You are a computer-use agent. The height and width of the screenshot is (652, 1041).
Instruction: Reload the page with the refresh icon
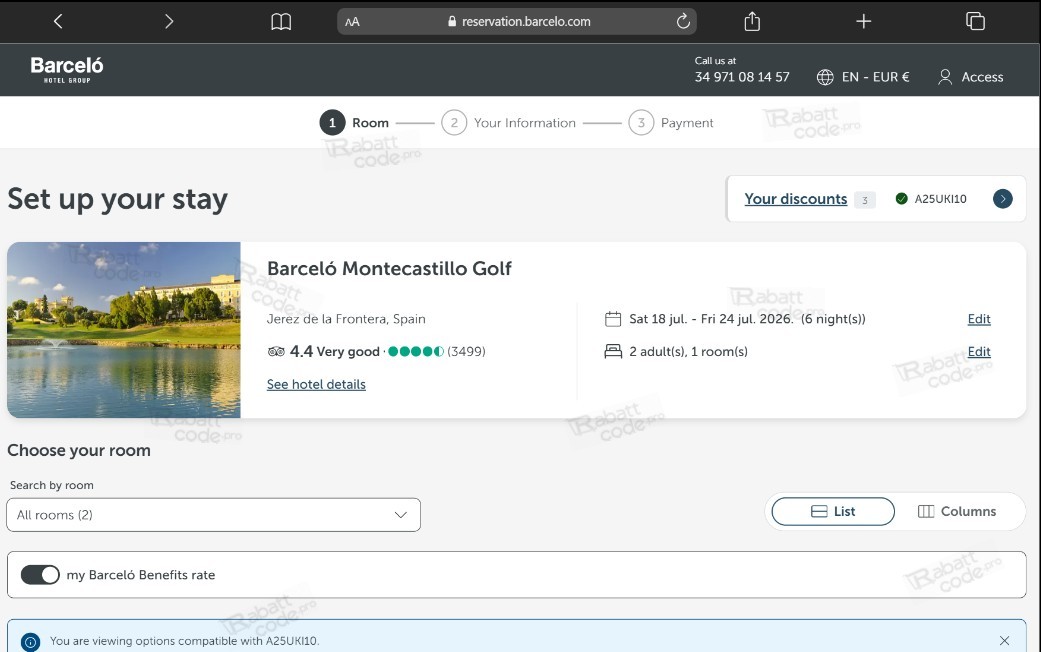(683, 21)
